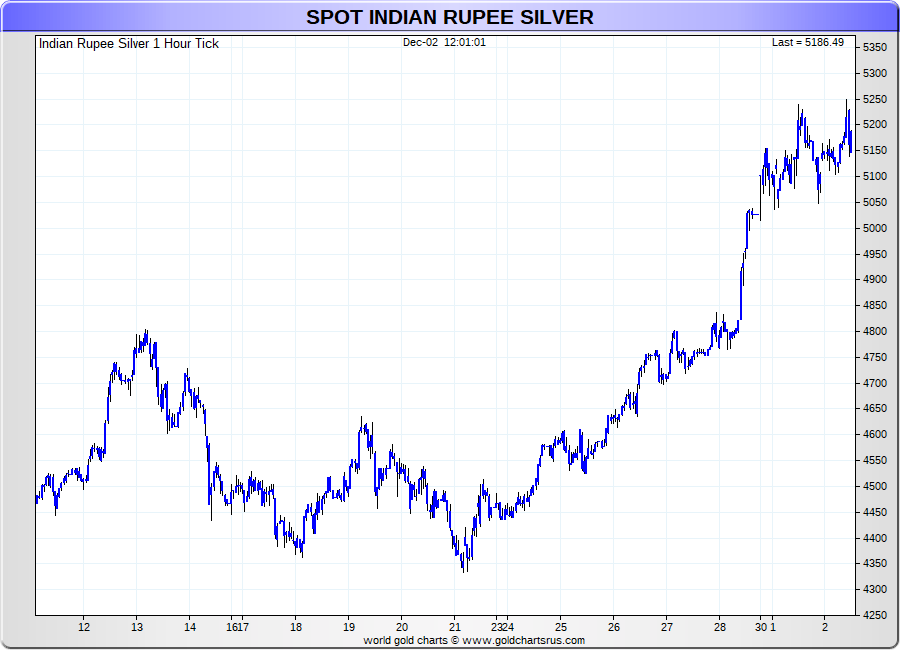Click the 4350 price axis label
The width and height of the screenshot is (900, 650).
875,563
